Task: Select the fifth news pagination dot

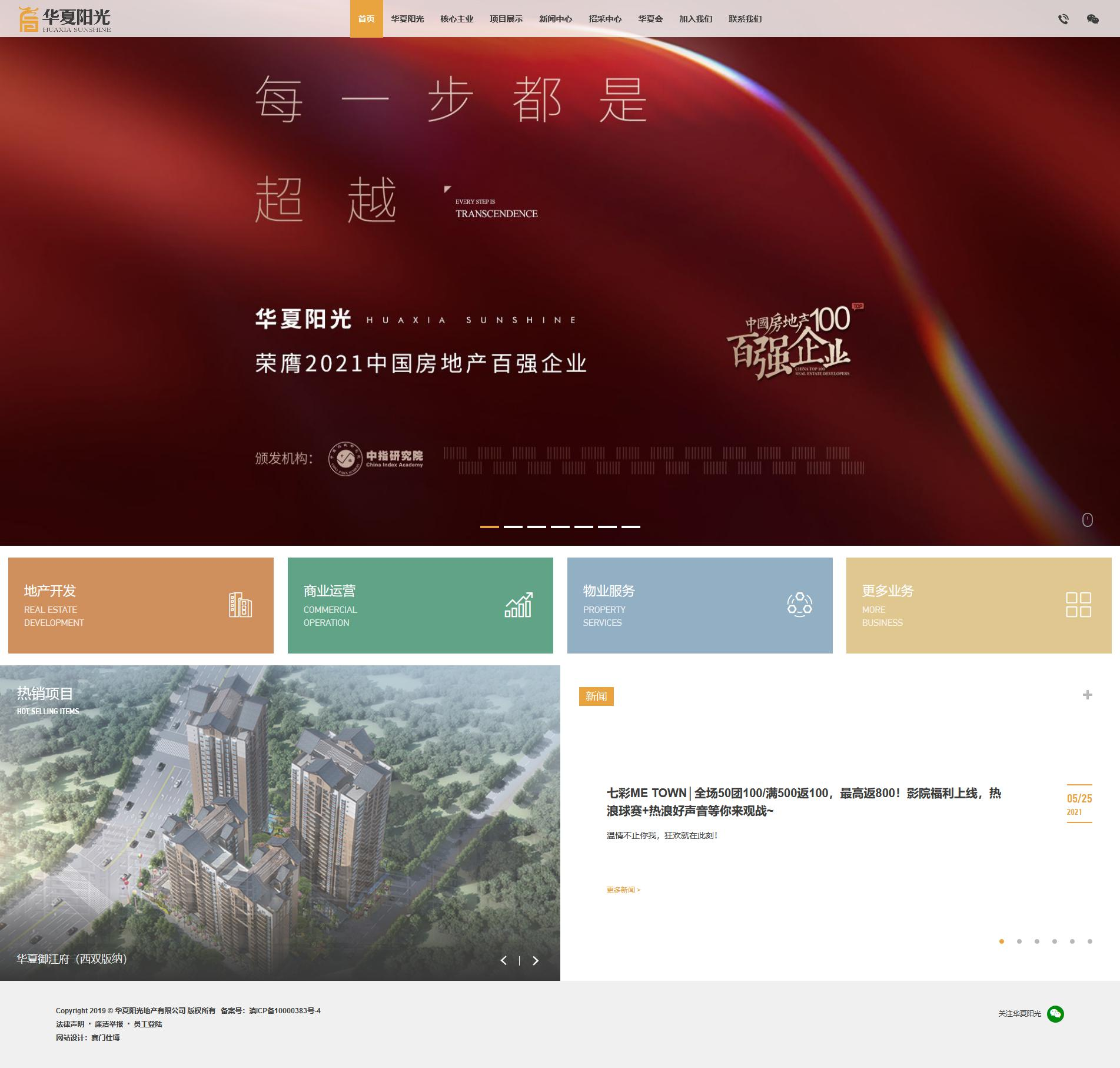Action: click(x=1072, y=941)
